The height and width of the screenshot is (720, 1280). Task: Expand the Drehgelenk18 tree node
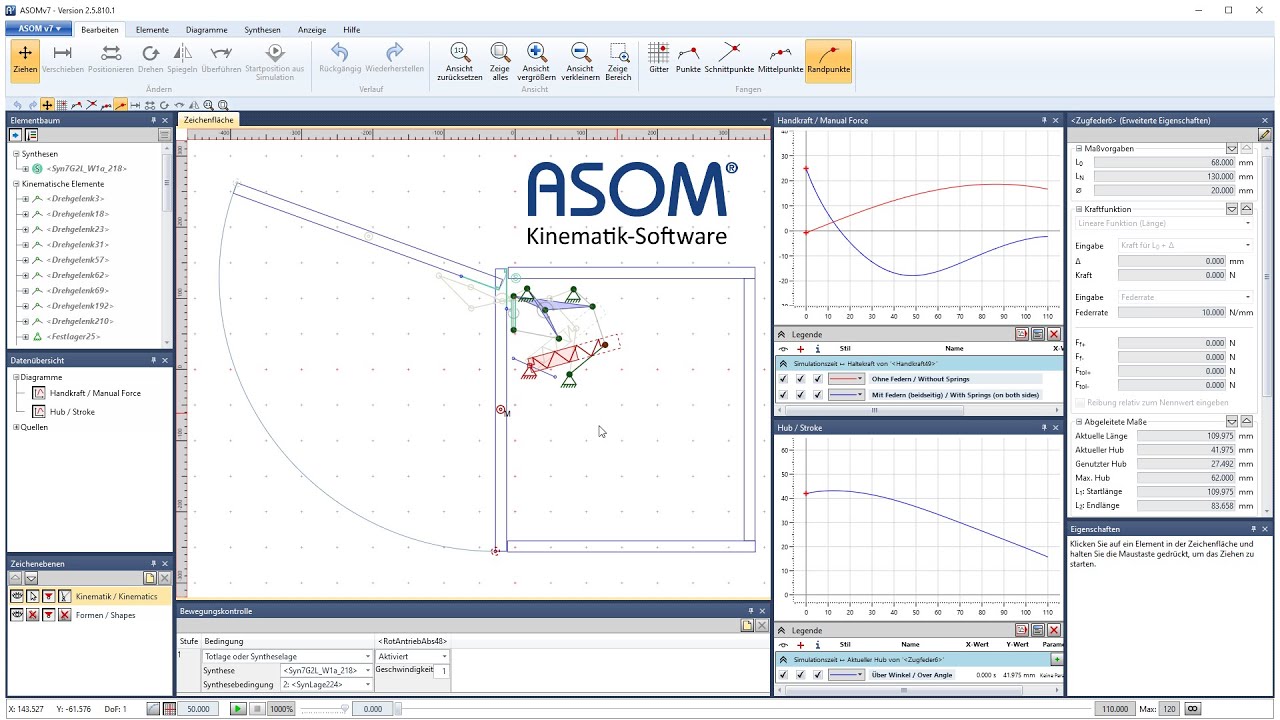25,214
